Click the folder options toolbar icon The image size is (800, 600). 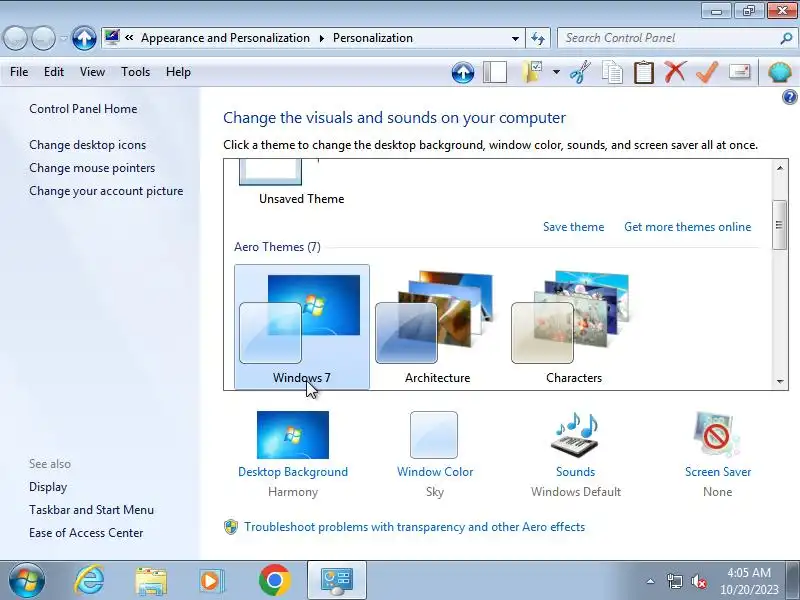click(x=532, y=72)
